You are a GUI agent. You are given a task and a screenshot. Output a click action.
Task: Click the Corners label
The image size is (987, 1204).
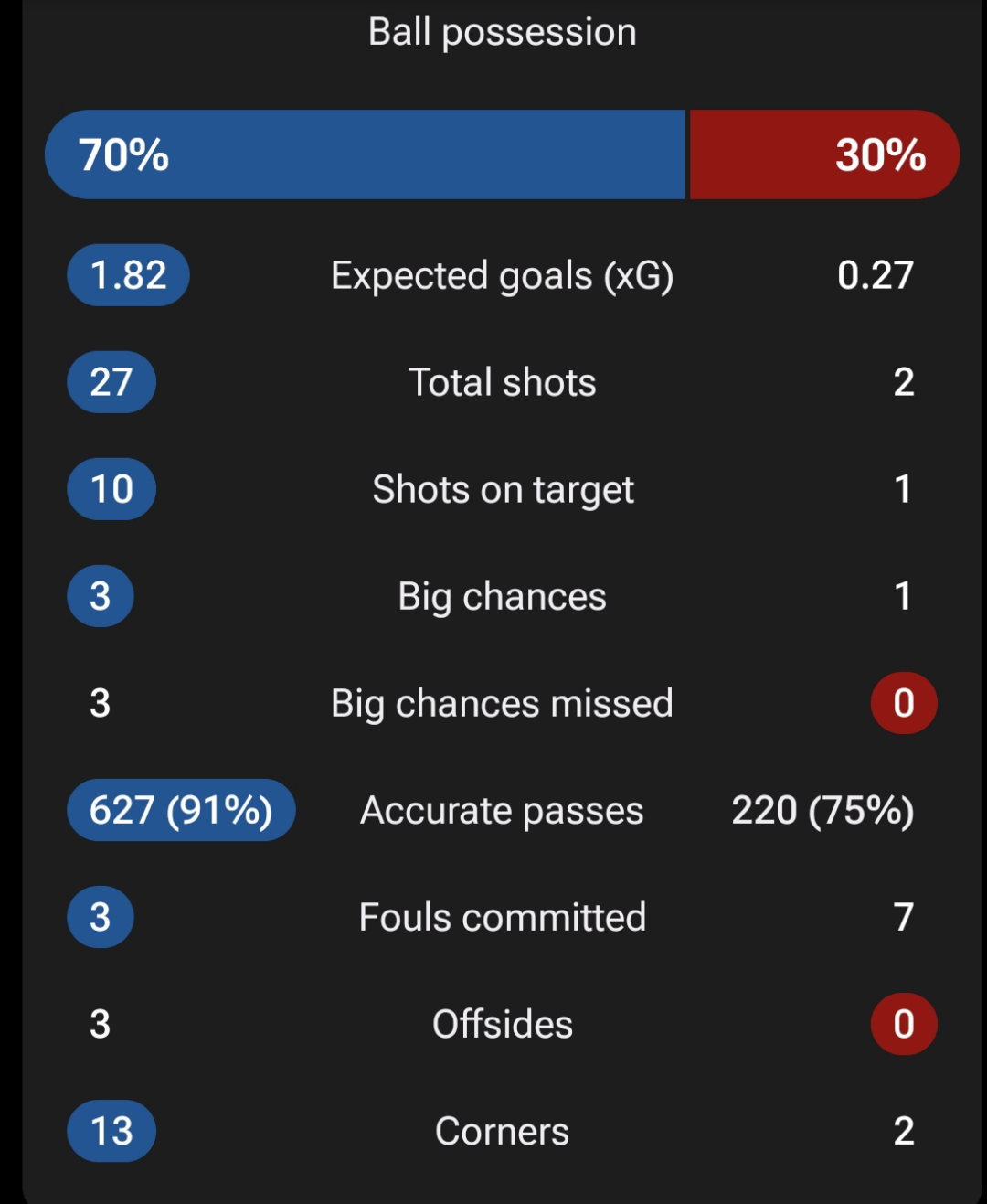[502, 1131]
